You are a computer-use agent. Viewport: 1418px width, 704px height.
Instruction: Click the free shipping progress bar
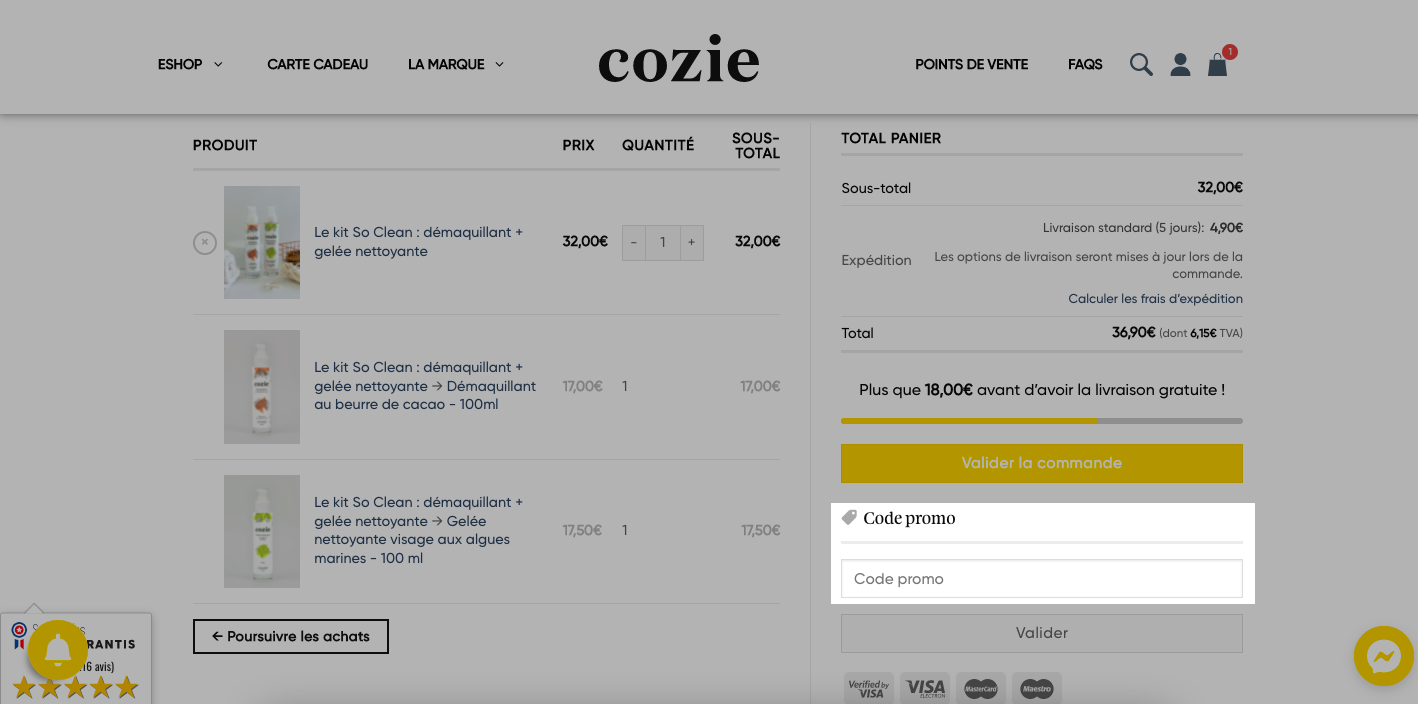pos(1042,421)
